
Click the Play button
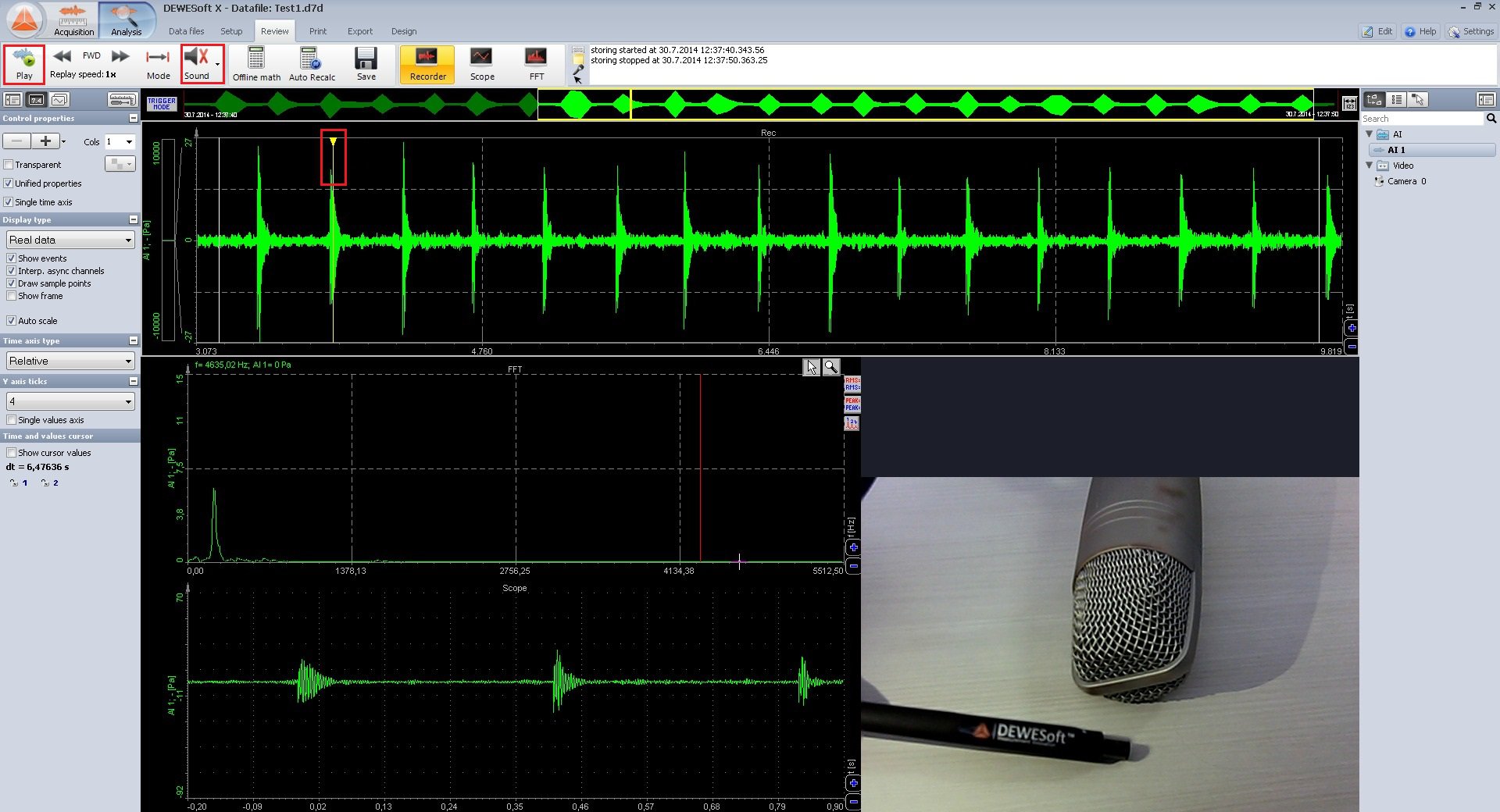click(24, 64)
